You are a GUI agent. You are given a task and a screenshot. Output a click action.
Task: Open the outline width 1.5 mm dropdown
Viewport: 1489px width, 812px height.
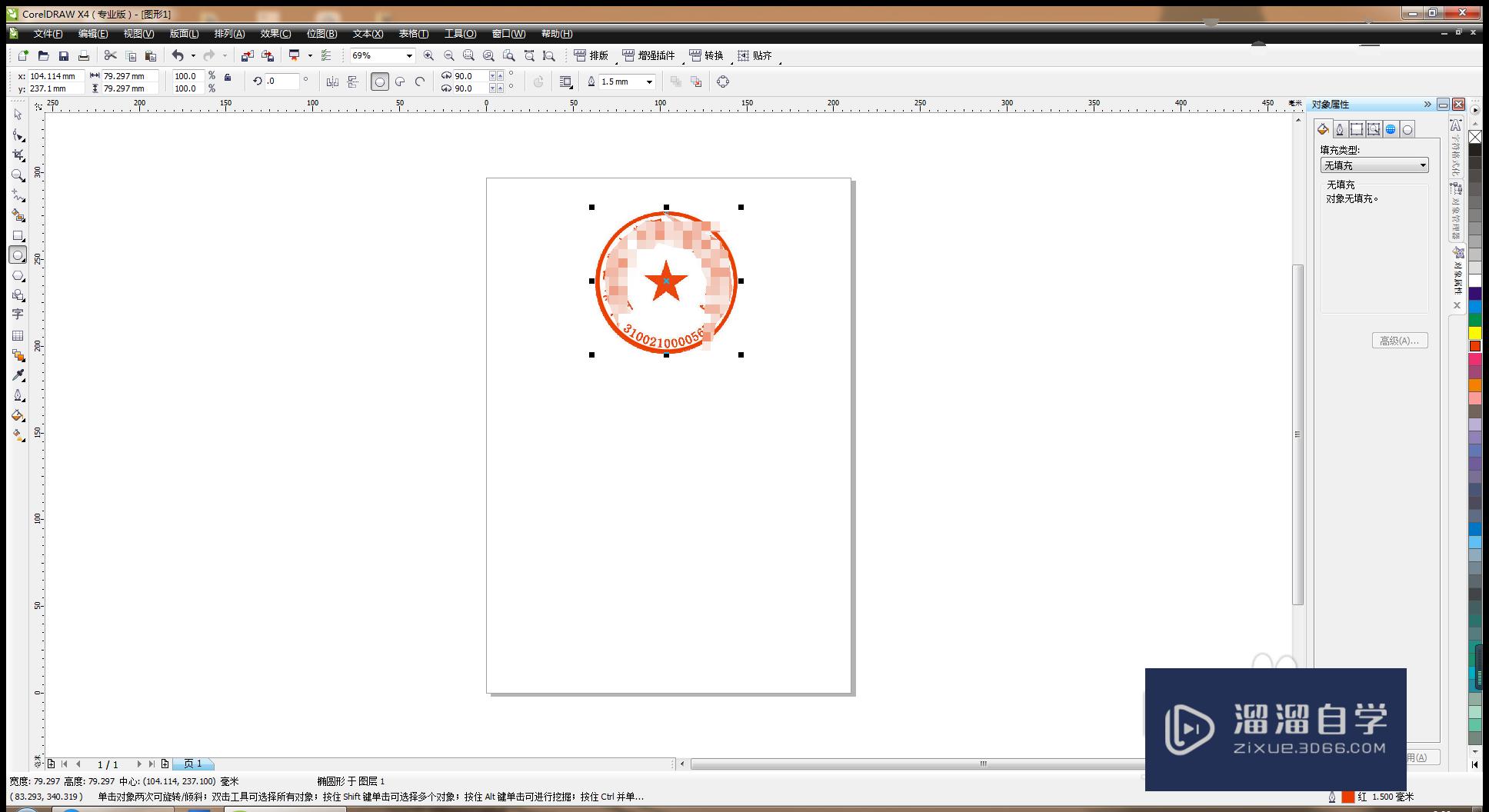pyautogui.click(x=650, y=82)
